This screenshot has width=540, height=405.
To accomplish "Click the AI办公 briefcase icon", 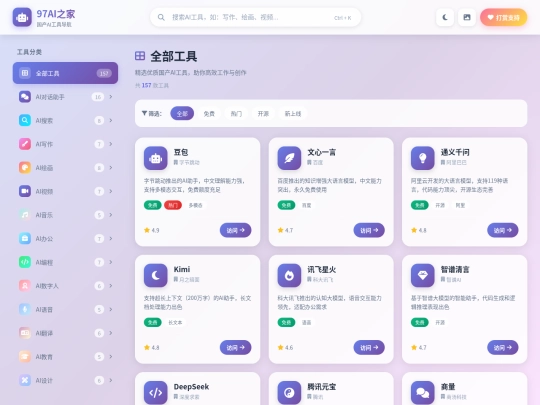I will (25, 238).
